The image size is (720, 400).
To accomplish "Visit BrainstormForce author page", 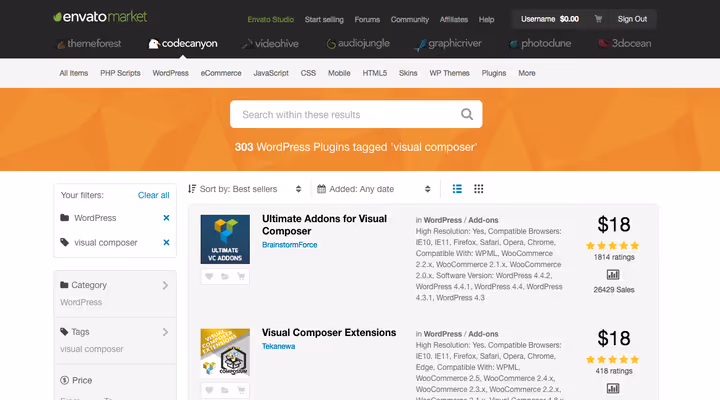I will pos(289,245).
